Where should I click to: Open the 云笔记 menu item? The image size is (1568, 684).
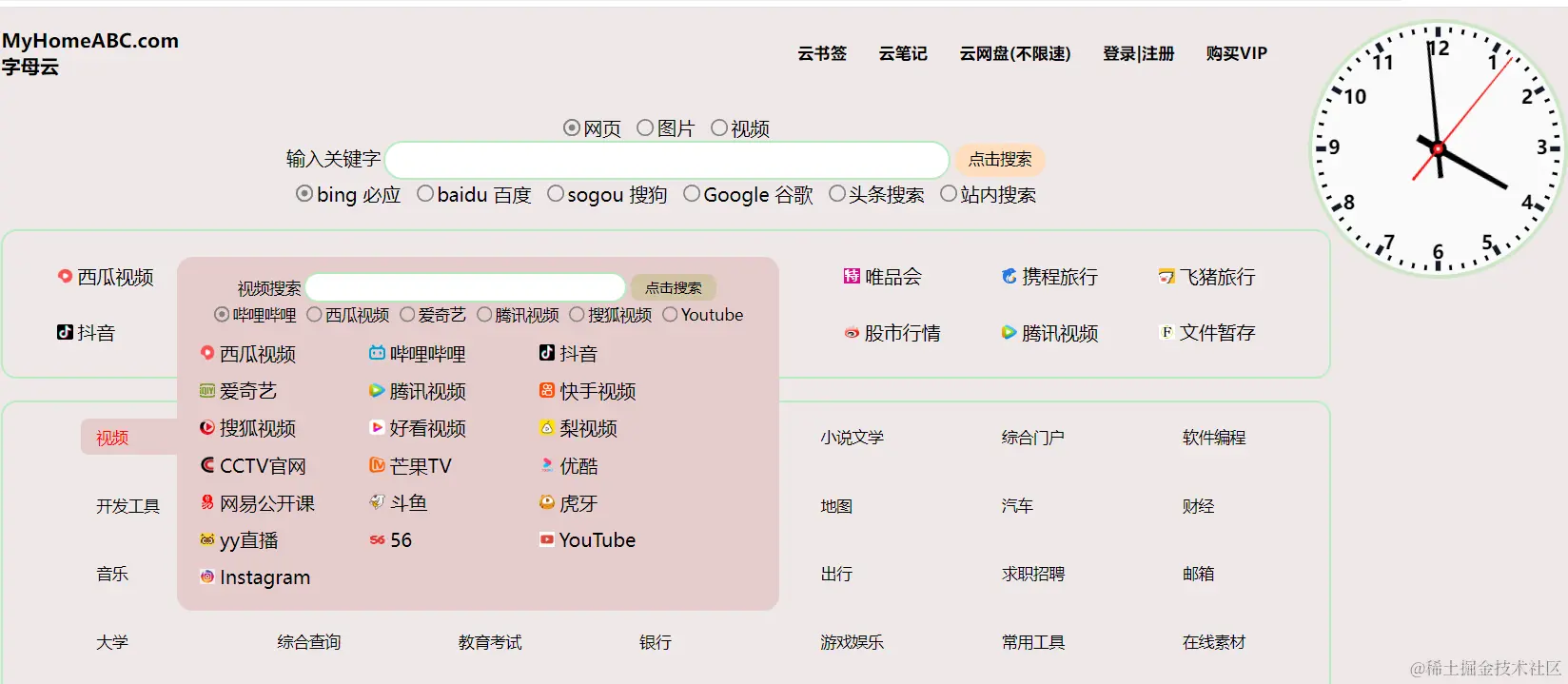[903, 53]
